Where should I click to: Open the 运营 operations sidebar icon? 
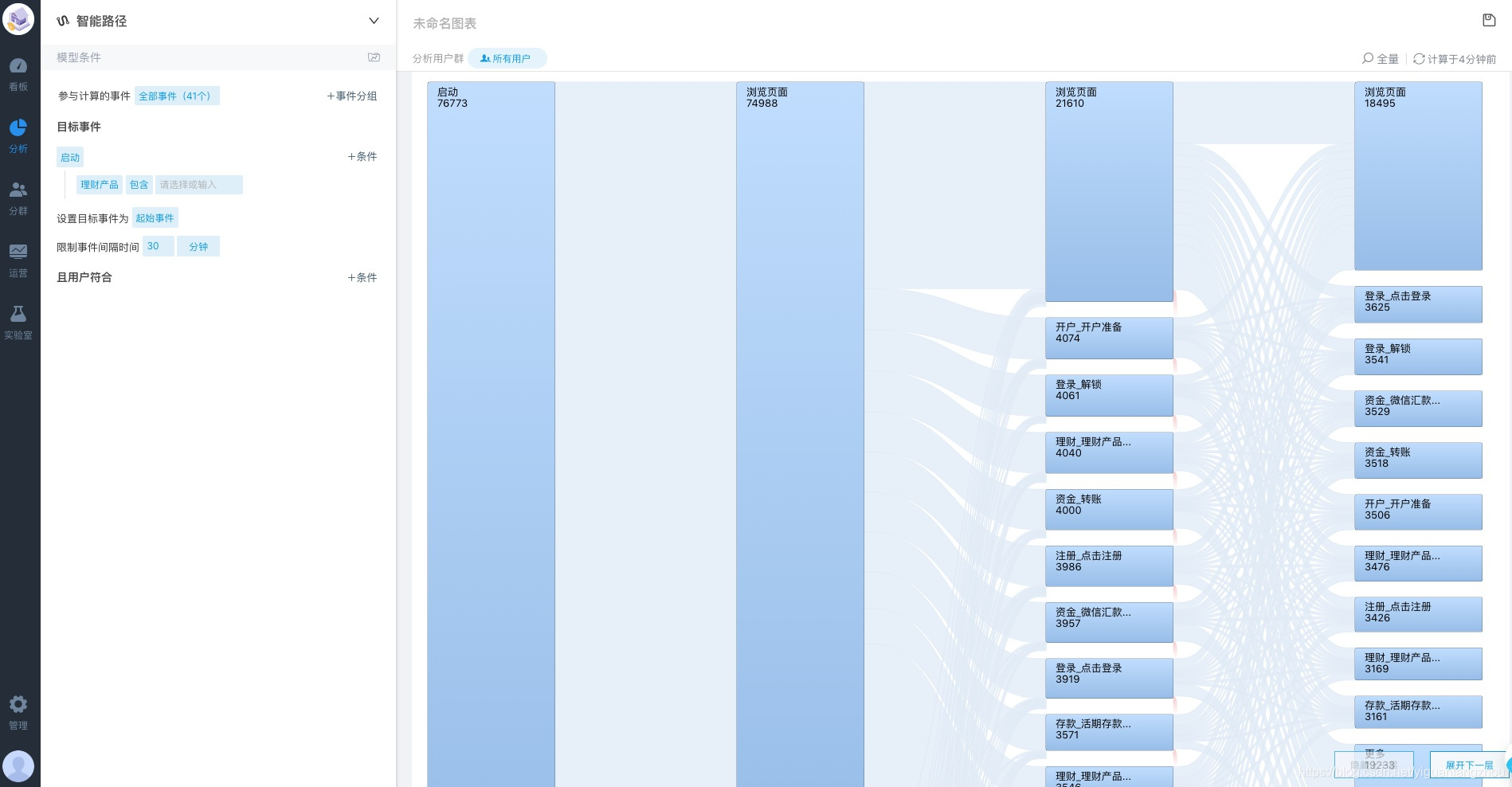pyautogui.click(x=18, y=260)
